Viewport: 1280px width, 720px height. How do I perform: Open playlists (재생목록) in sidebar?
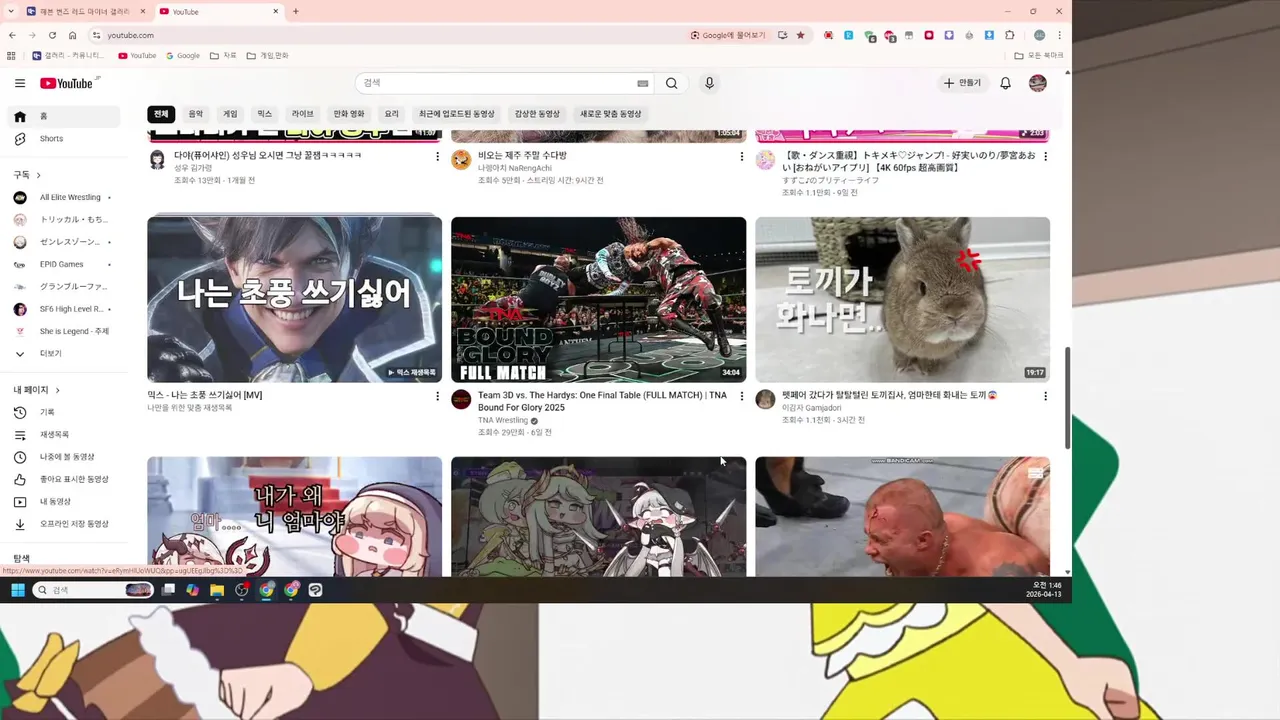(64, 435)
